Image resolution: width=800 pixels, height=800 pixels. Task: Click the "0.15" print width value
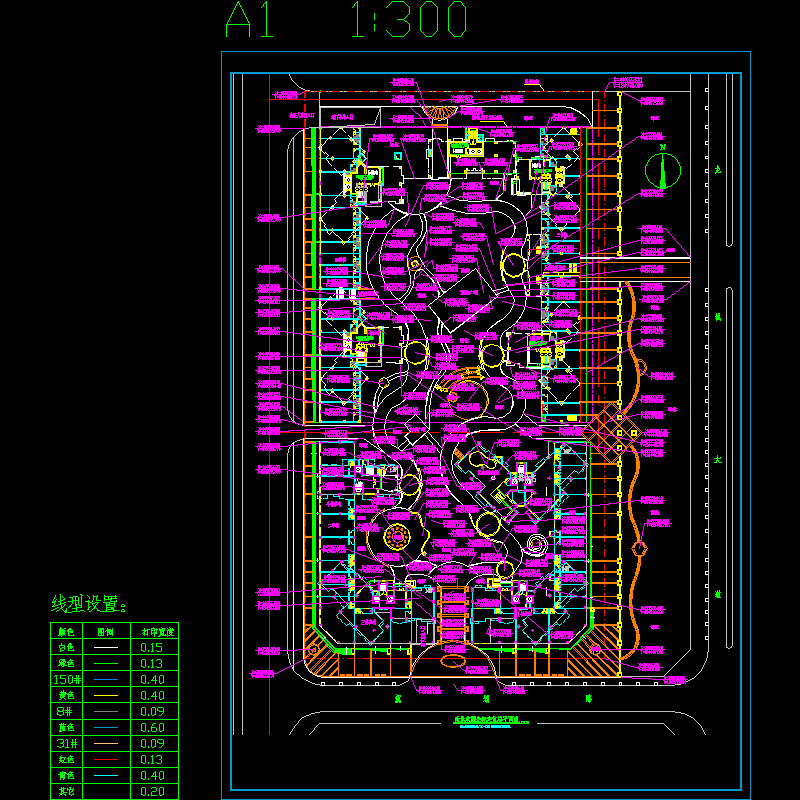tap(152, 647)
